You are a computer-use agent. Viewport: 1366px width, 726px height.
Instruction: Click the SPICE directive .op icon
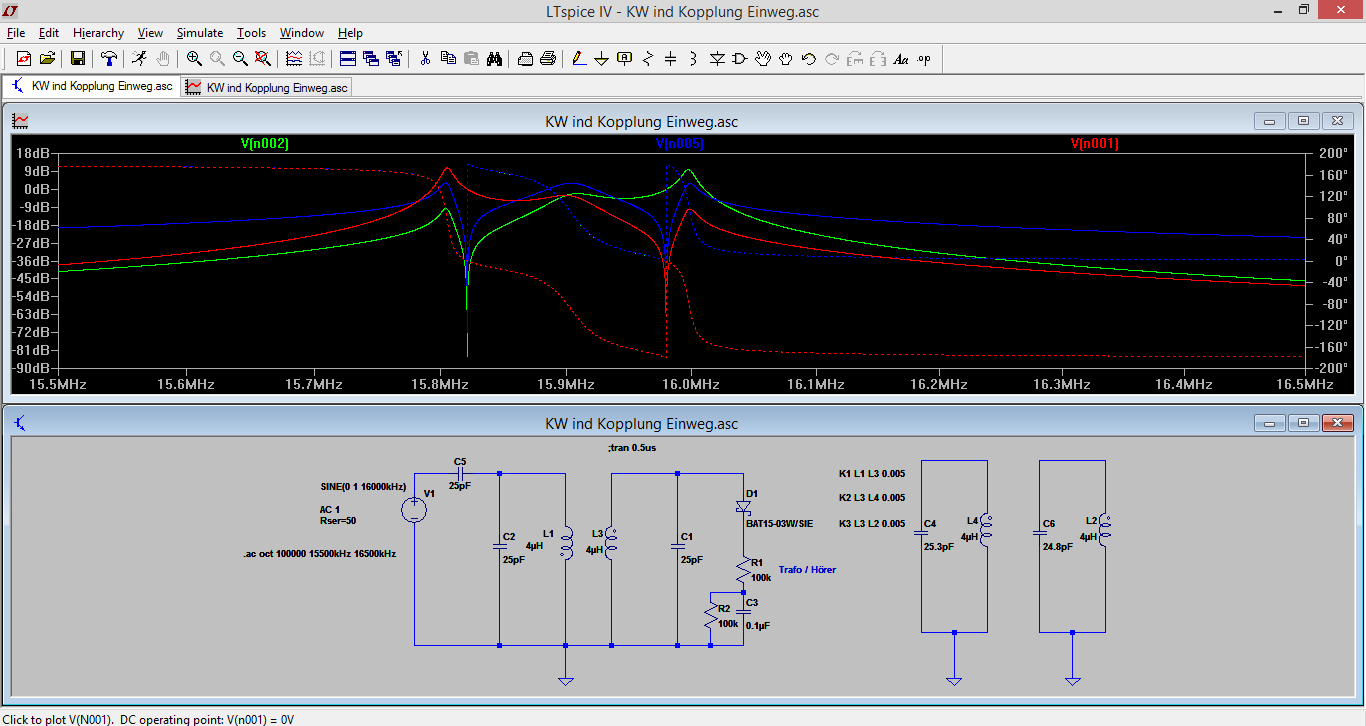pyautogui.click(x=924, y=59)
